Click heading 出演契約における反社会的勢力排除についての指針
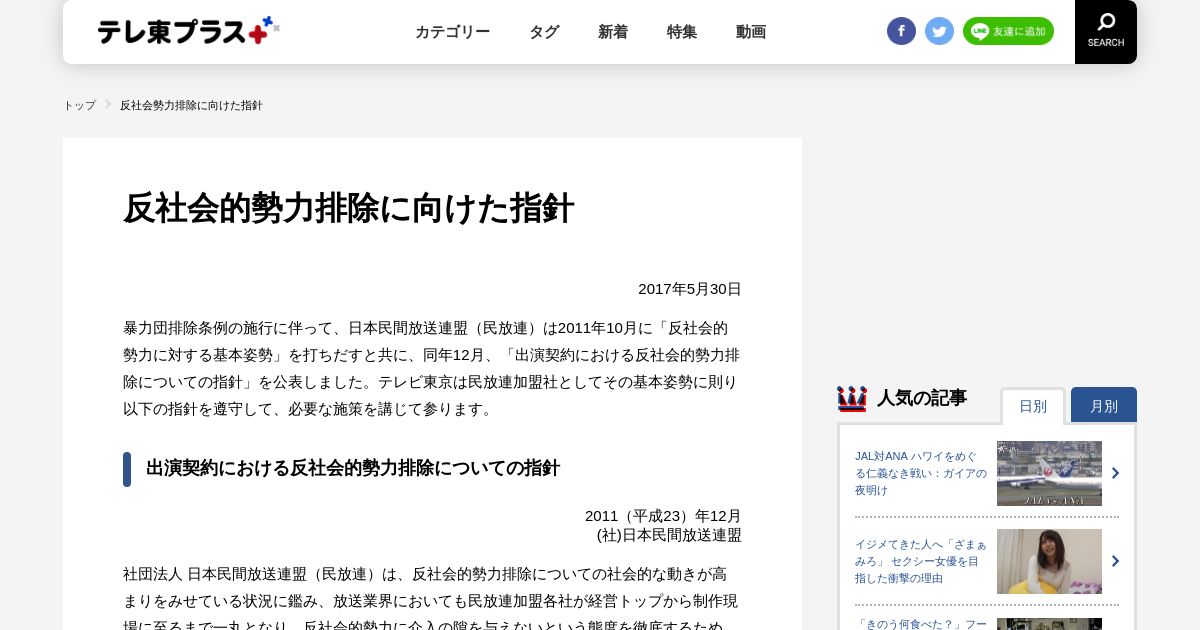The width and height of the screenshot is (1200, 630). pyautogui.click(x=353, y=468)
